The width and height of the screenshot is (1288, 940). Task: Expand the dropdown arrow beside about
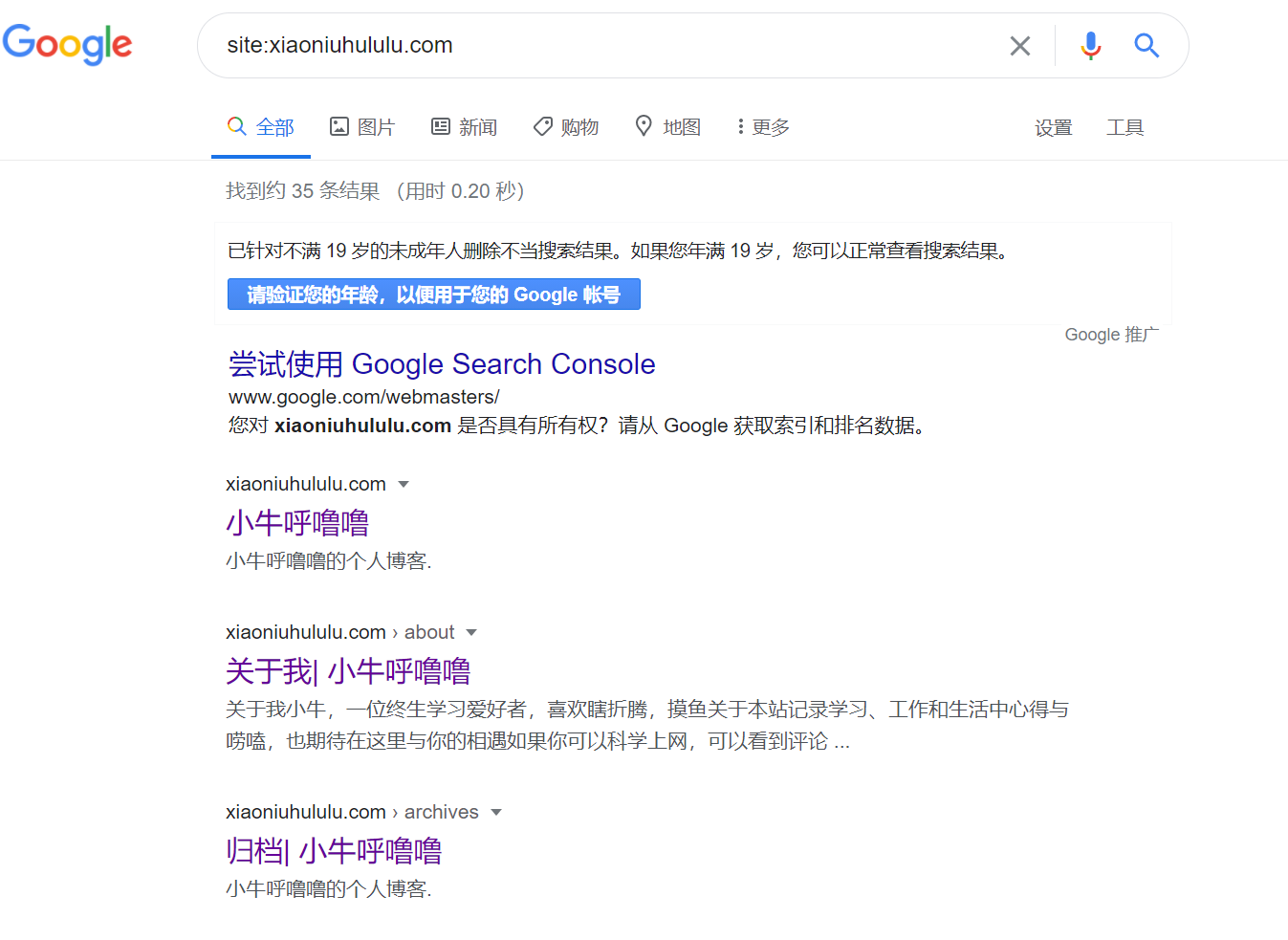click(x=471, y=633)
